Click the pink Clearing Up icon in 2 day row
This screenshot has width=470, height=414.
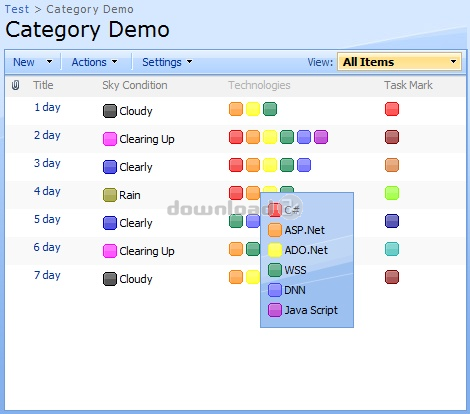[x=110, y=139]
